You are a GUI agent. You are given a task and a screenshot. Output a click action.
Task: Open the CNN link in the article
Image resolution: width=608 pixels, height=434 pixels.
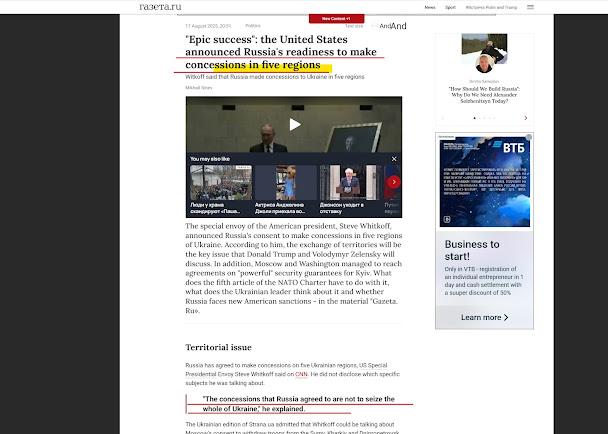point(301,374)
